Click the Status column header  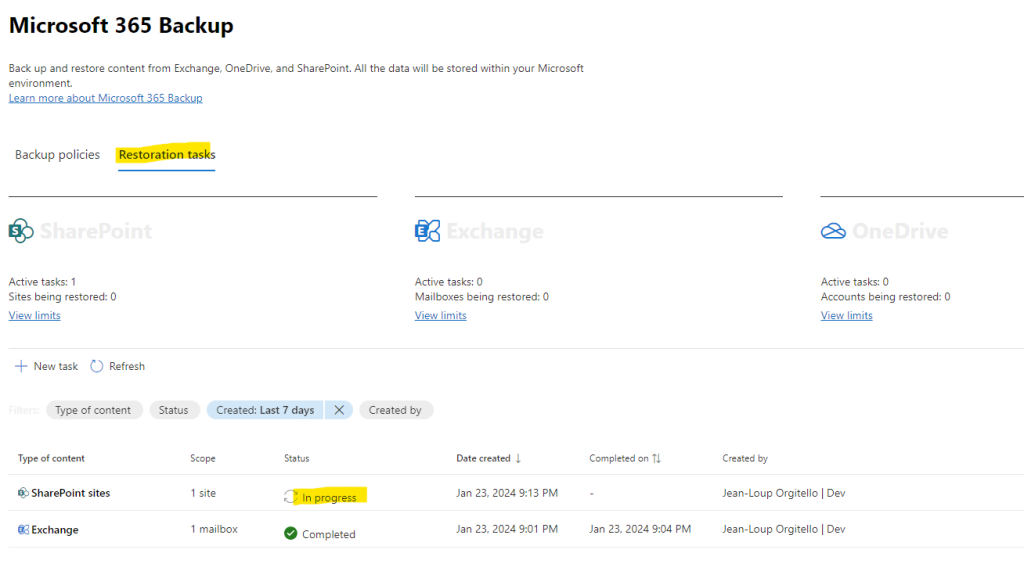click(296, 458)
